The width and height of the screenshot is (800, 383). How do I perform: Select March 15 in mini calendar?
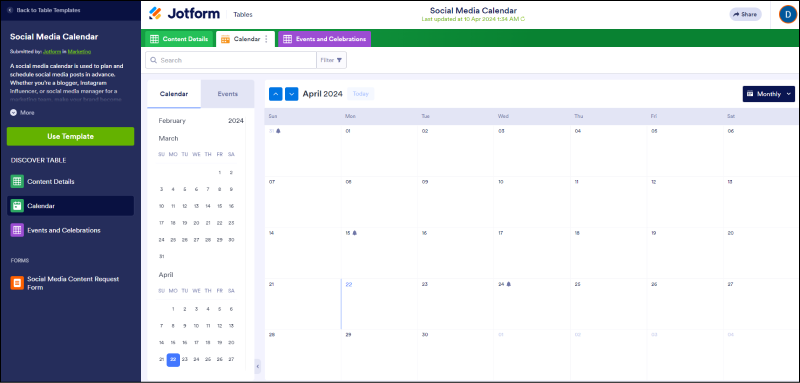[219, 206]
